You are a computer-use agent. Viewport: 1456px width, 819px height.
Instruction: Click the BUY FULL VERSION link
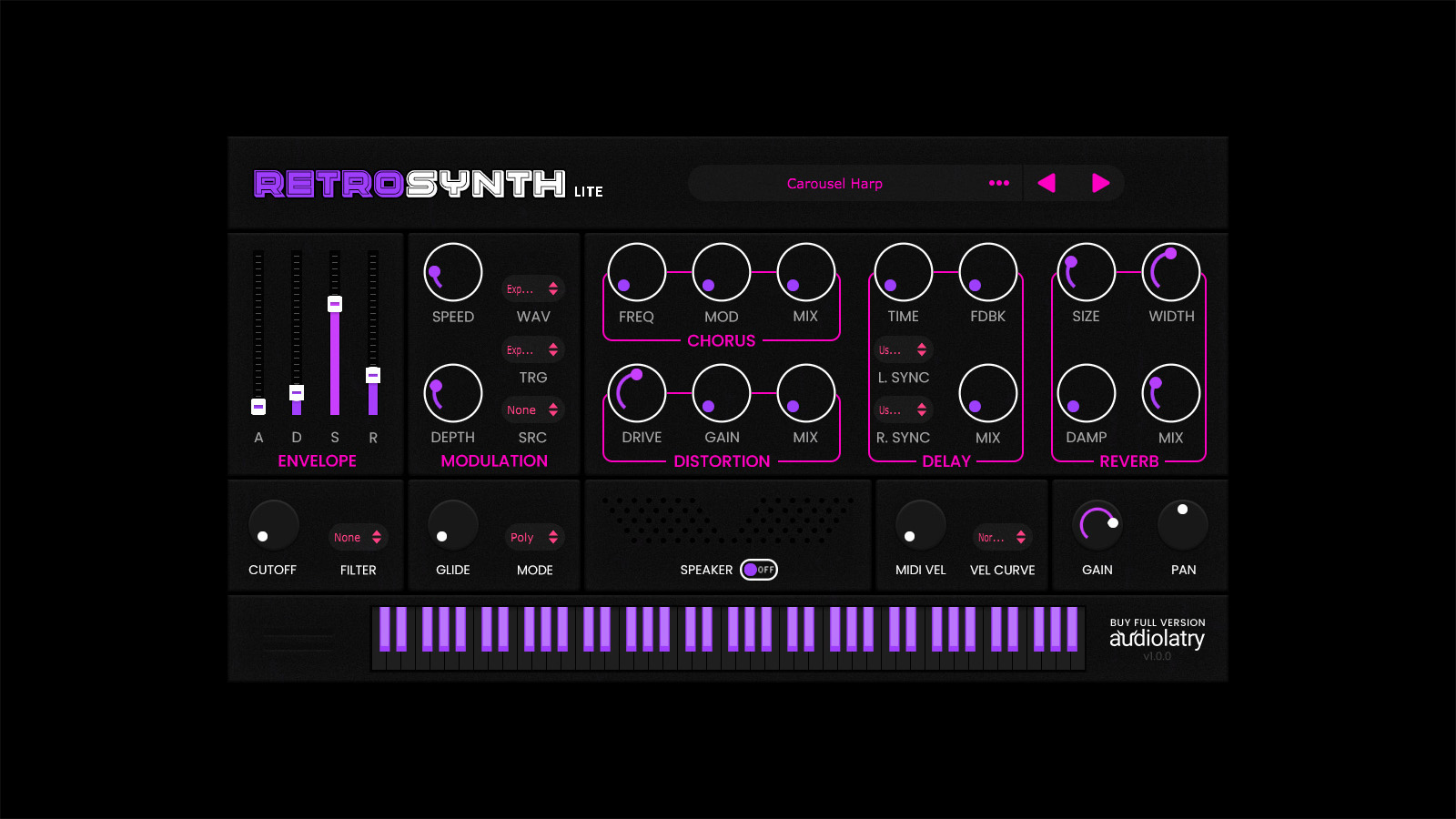(x=1158, y=622)
